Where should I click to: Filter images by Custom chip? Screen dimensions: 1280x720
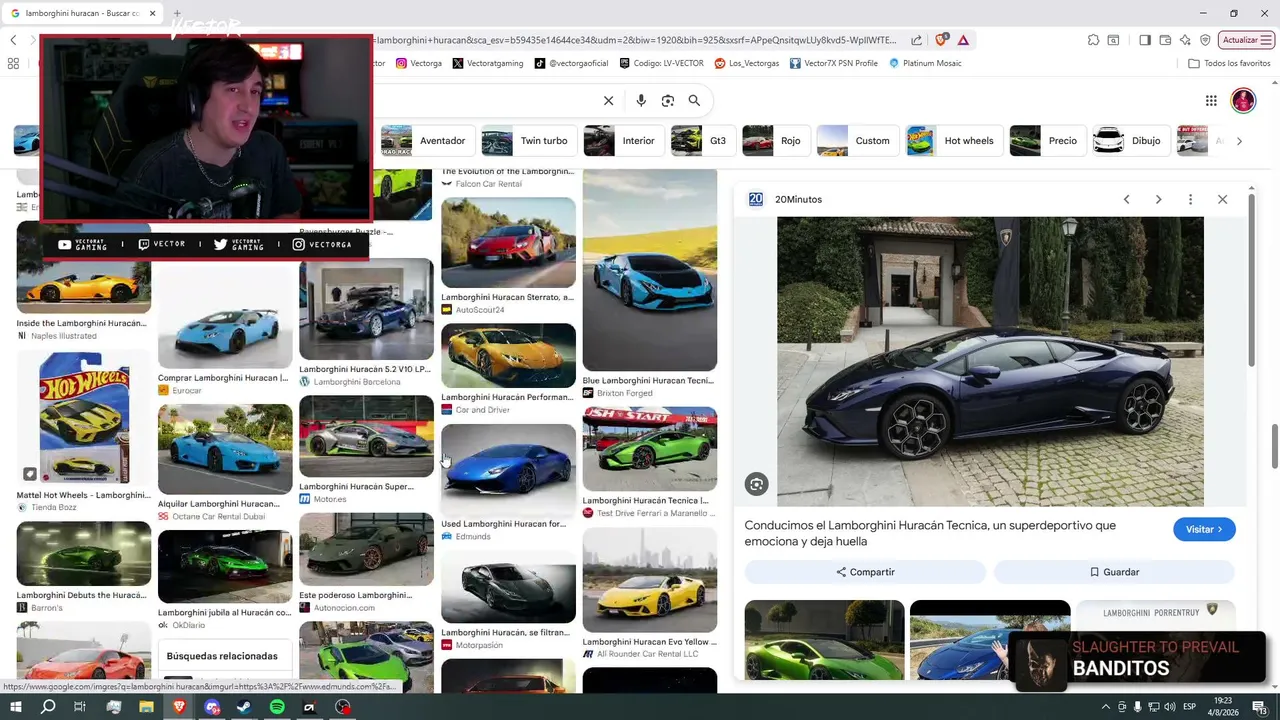(857, 141)
